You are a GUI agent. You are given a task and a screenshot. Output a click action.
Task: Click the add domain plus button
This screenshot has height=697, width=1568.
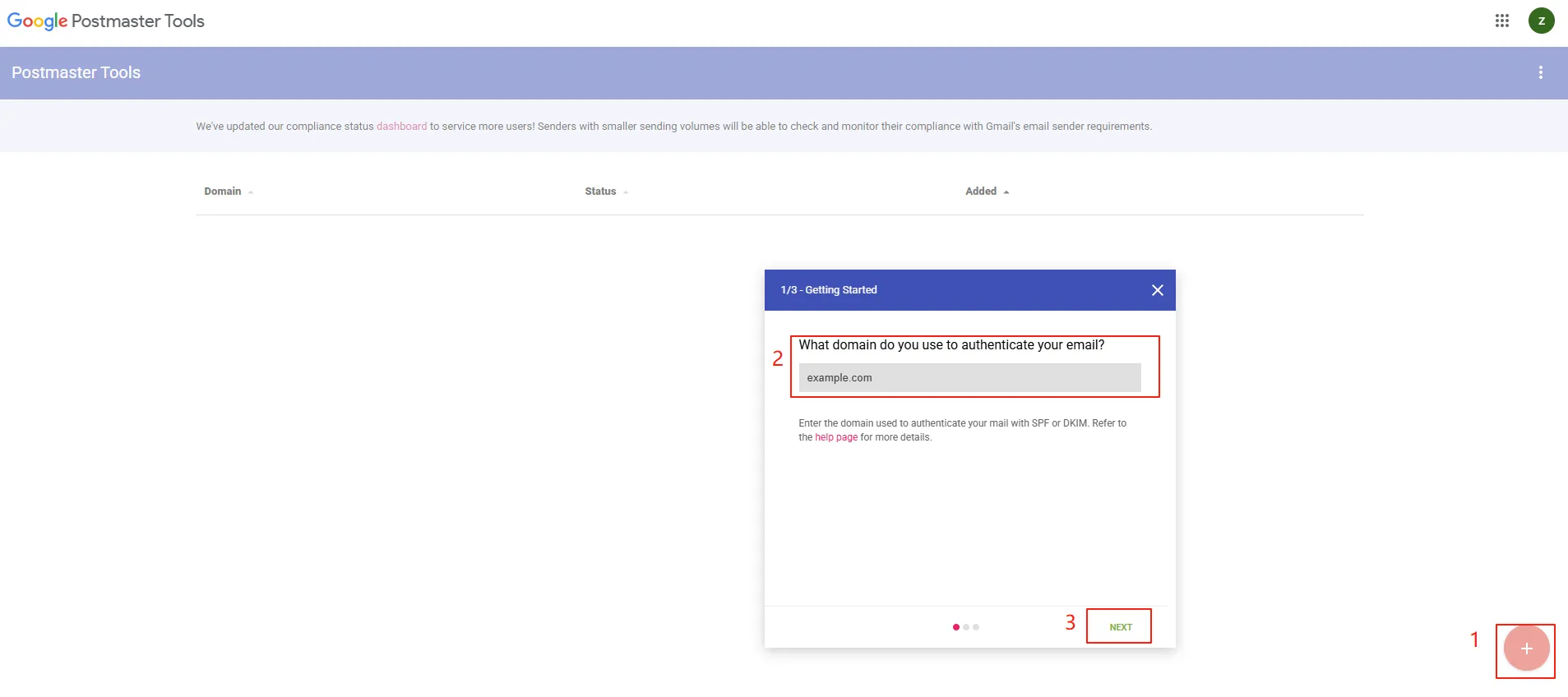coord(1526,649)
